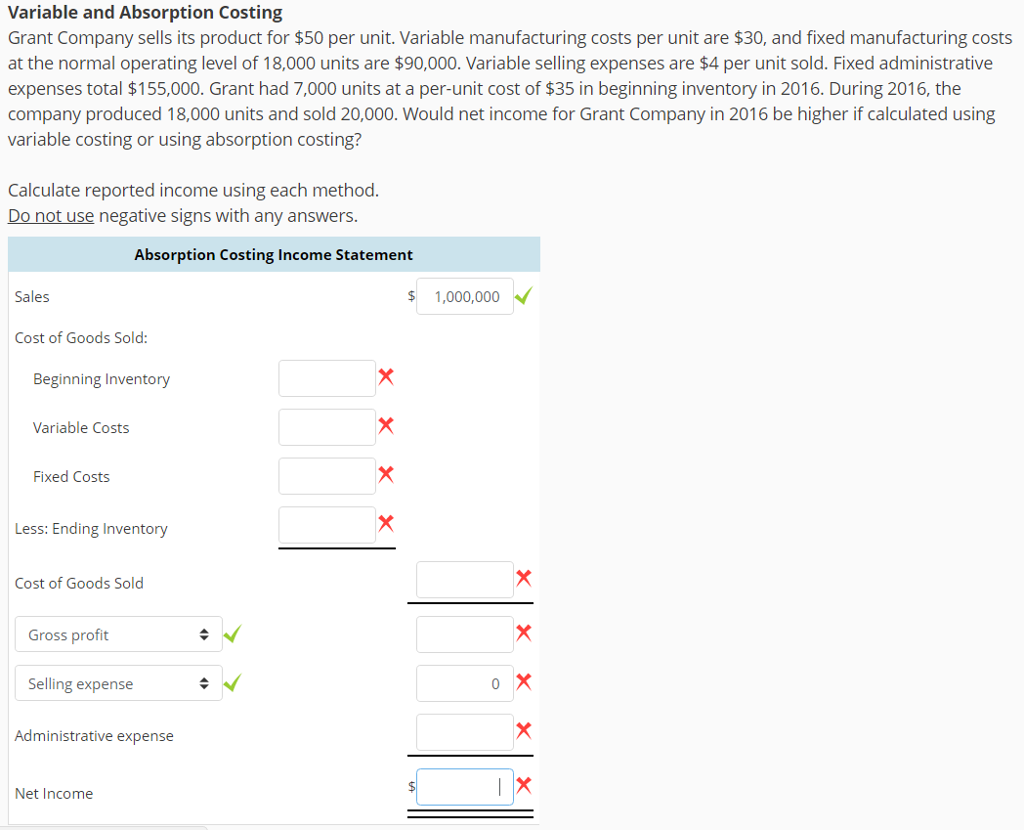Click the green checkmark beside Sales
Viewport: 1024px width, 830px height.
click(523, 296)
